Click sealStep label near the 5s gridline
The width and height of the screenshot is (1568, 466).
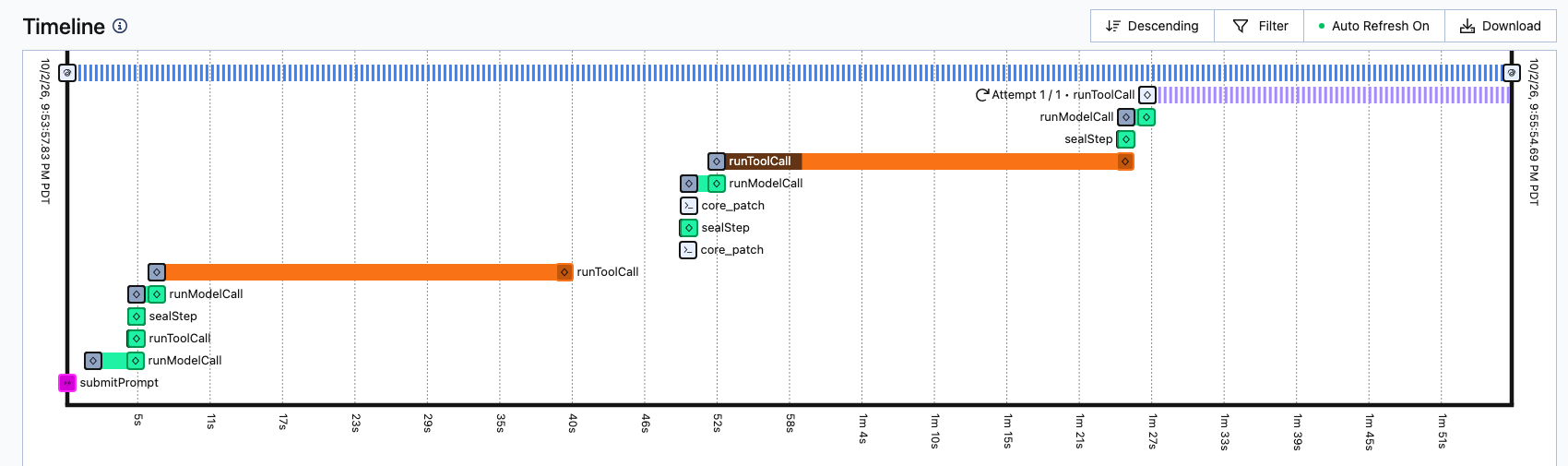coord(173,317)
